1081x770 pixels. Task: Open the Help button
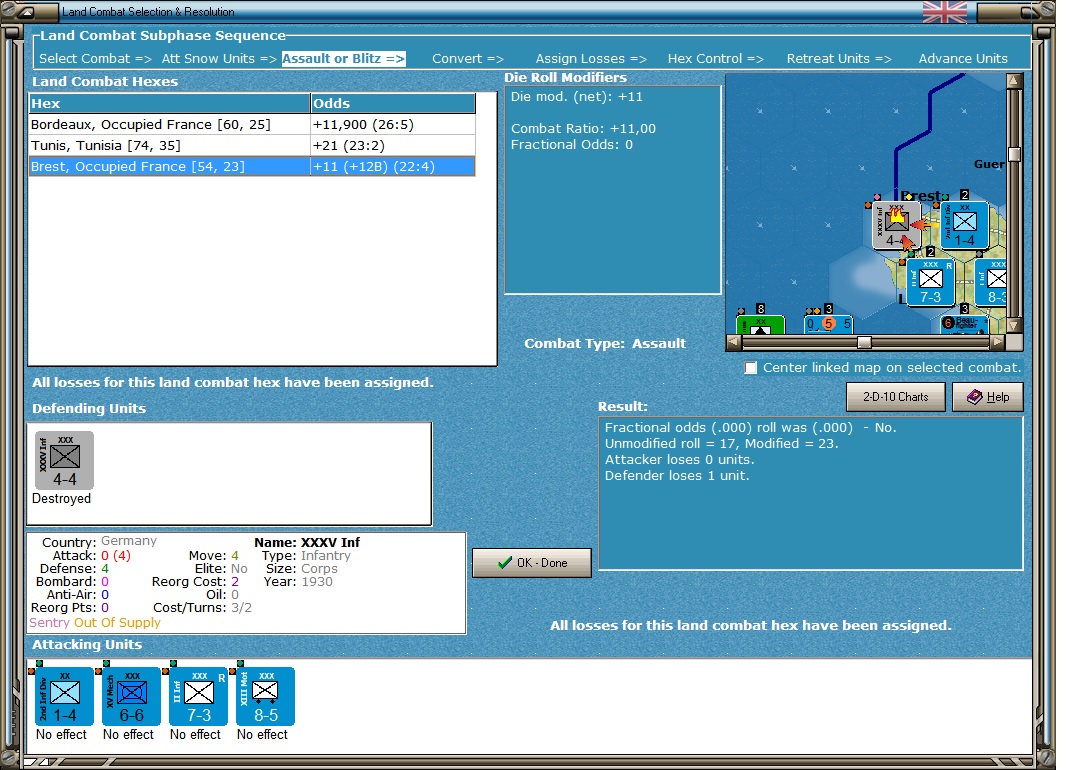tap(987, 396)
